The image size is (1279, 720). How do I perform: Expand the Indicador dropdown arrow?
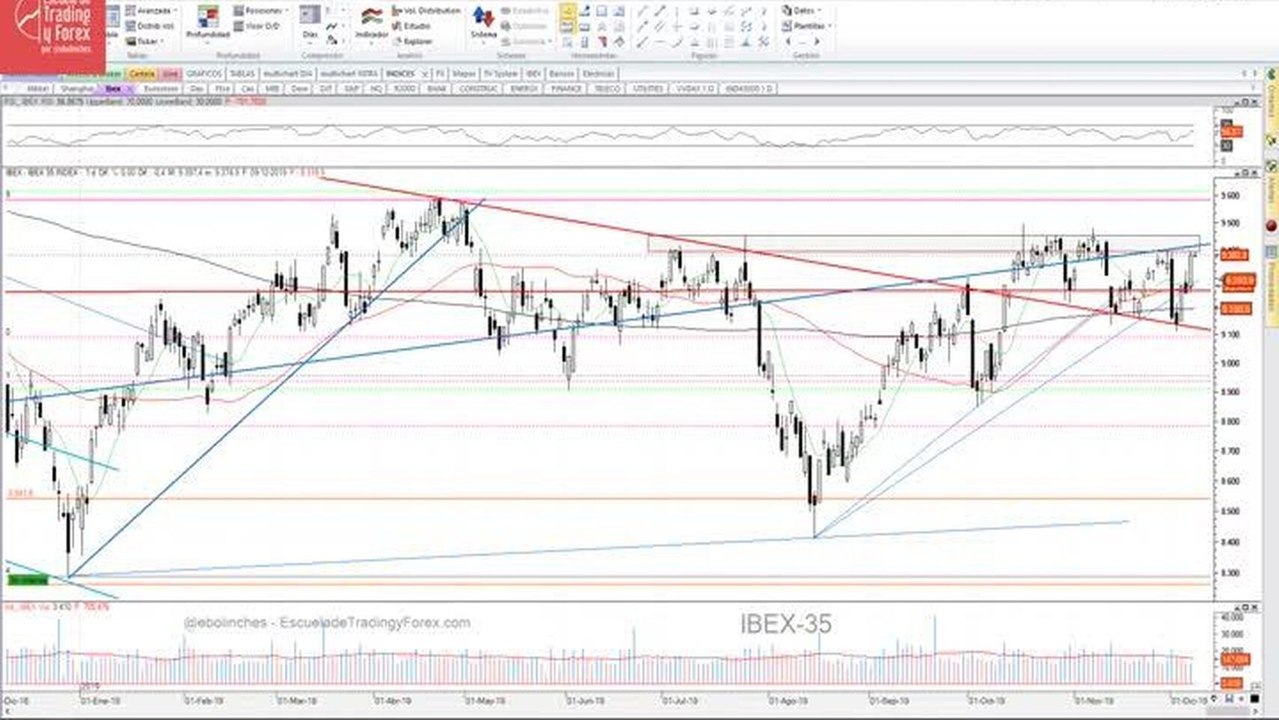[371, 43]
